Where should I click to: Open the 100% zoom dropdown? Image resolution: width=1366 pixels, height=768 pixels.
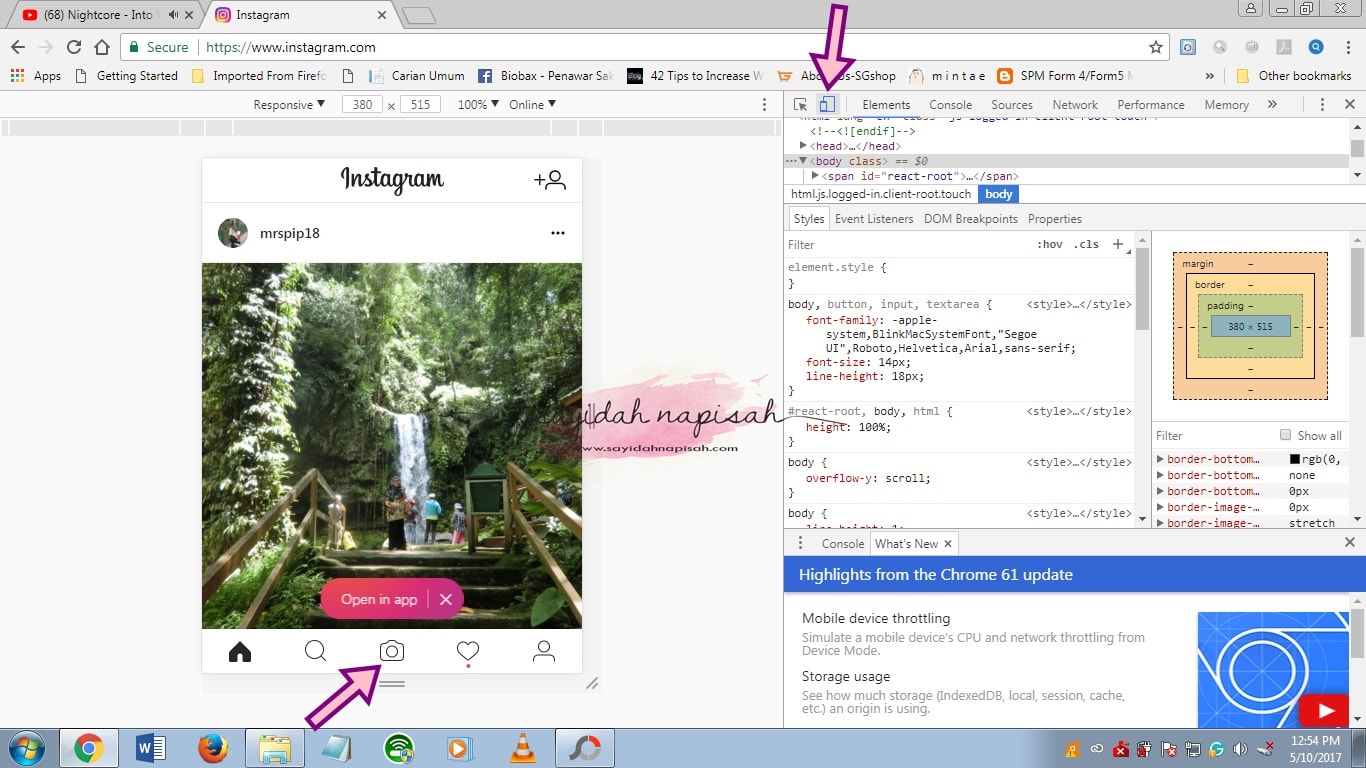pyautogui.click(x=478, y=104)
